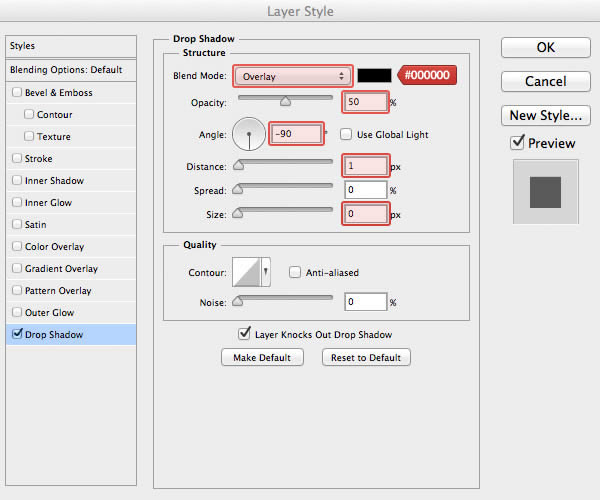Click the Distance slider handle

[x=238, y=165]
